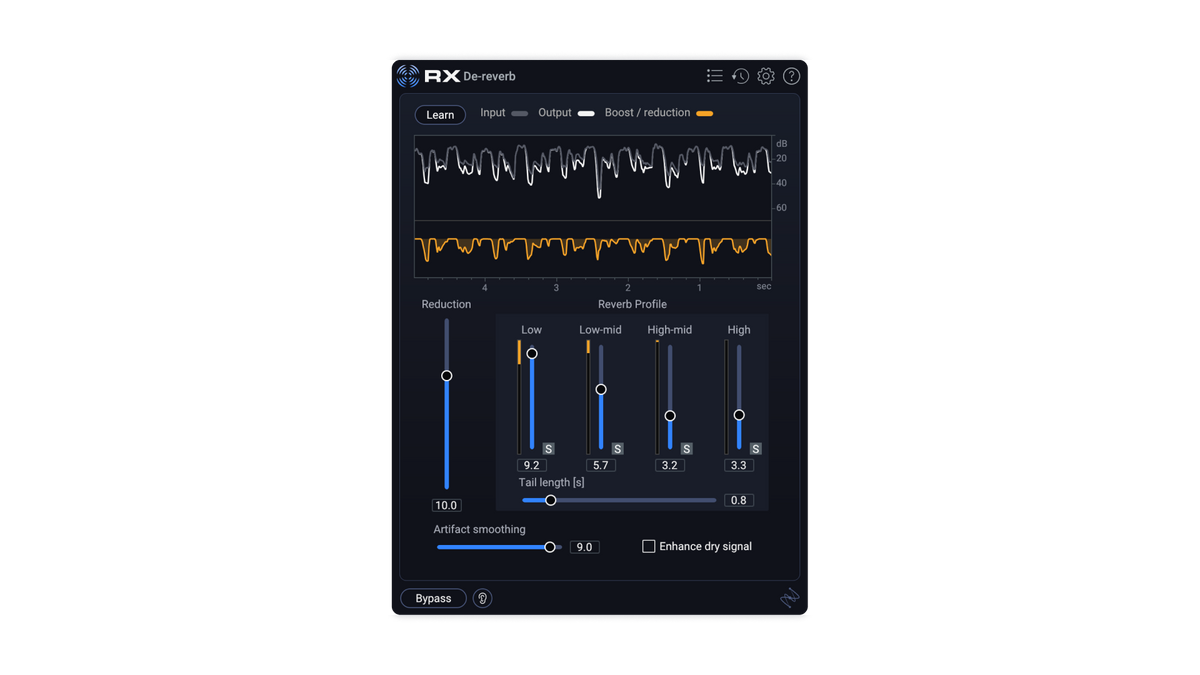Click the High band value 3.3
Viewport: 1200px width, 675px height.
[739, 465]
